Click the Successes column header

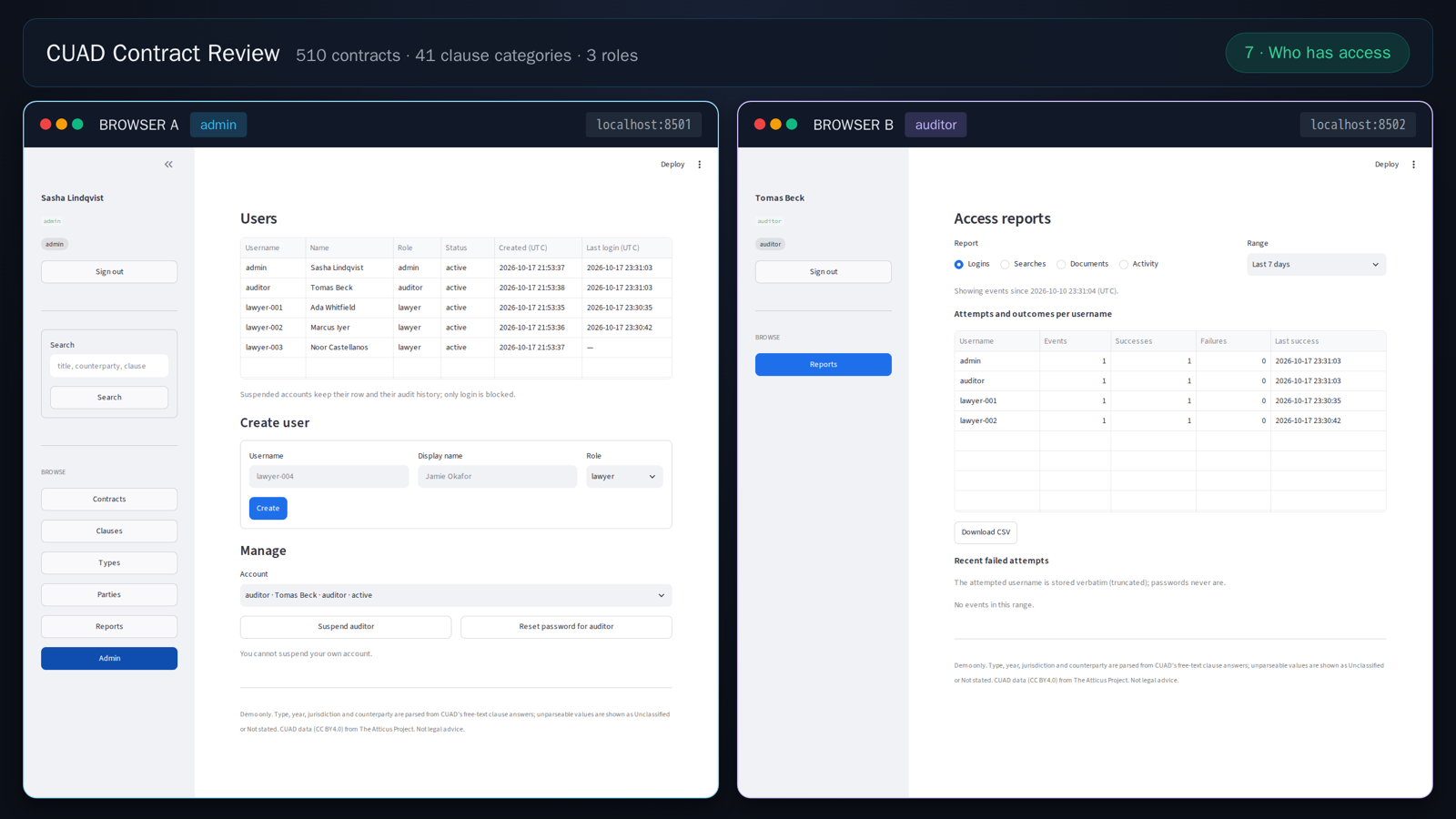point(1153,341)
